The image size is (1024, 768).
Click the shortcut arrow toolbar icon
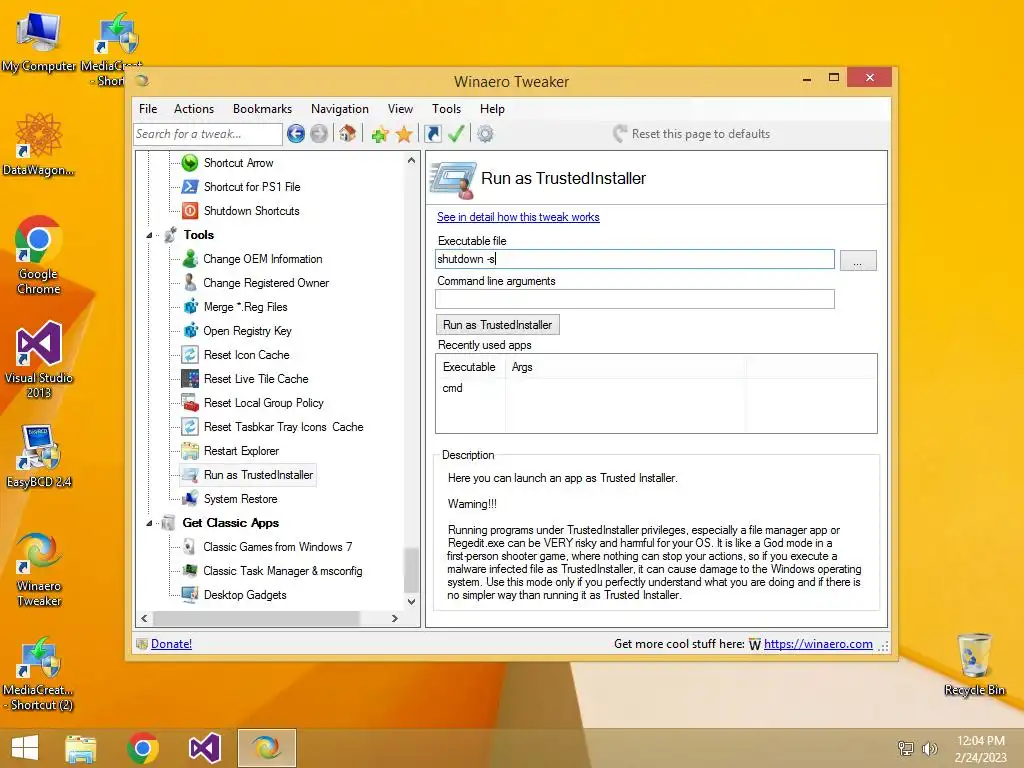[x=432, y=134]
